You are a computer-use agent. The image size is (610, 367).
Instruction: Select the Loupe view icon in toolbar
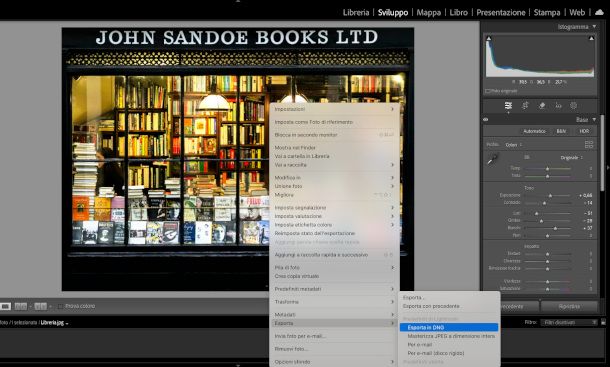(x=5, y=306)
